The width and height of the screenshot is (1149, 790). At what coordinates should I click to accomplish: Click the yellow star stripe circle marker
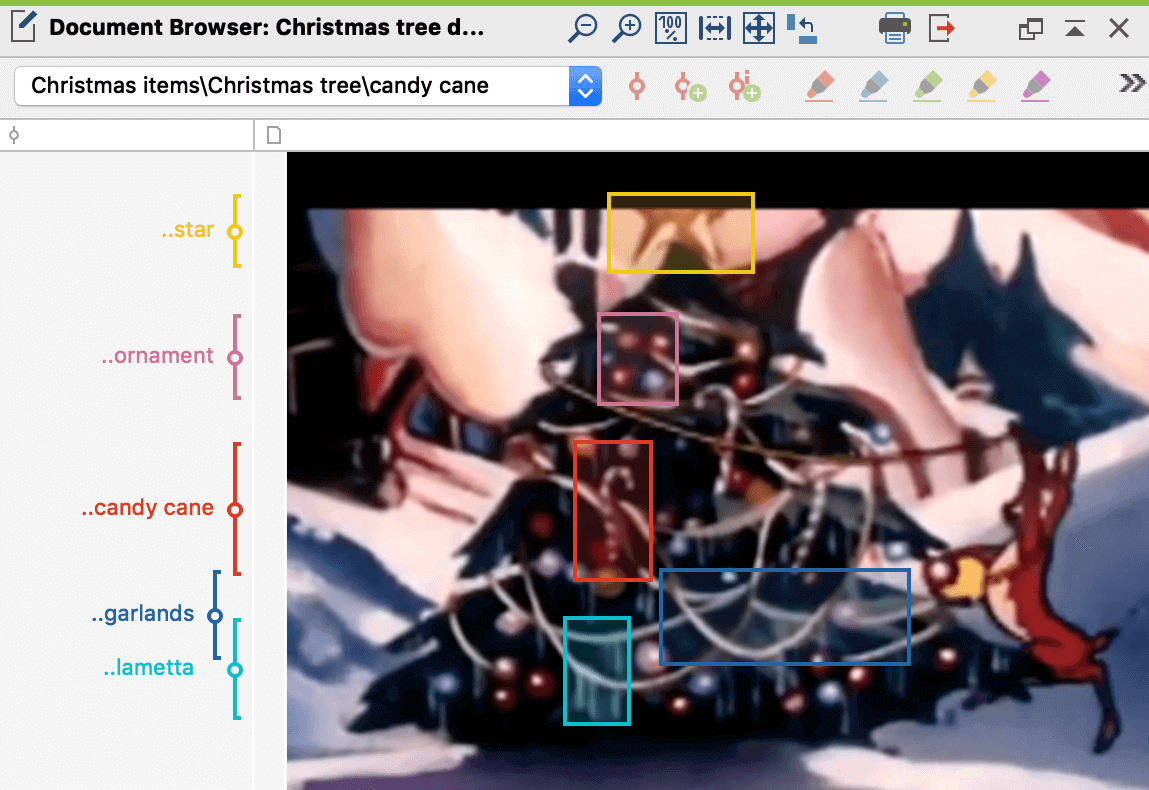[x=234, y=232]
